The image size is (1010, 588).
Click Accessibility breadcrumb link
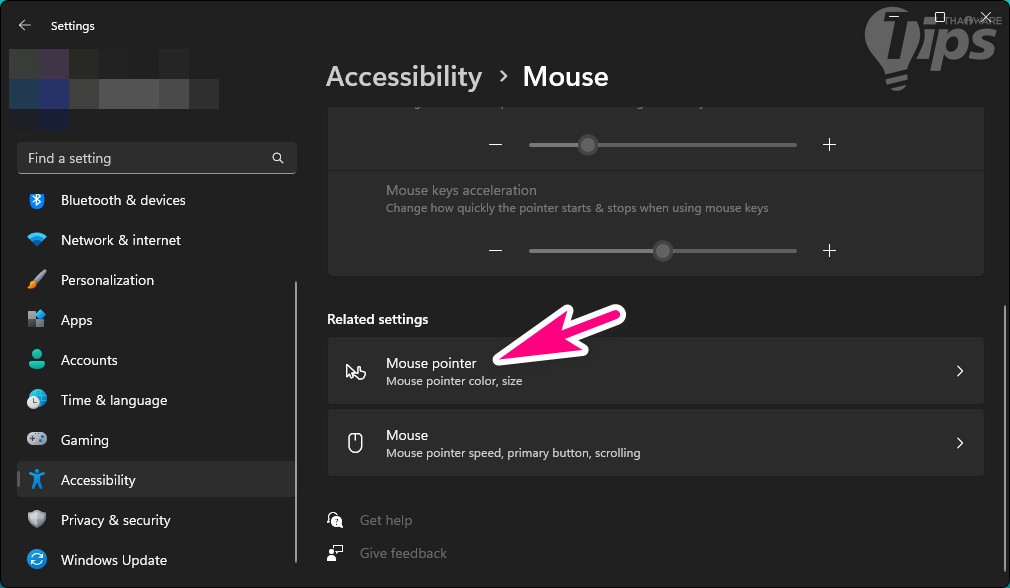(404, 76)
